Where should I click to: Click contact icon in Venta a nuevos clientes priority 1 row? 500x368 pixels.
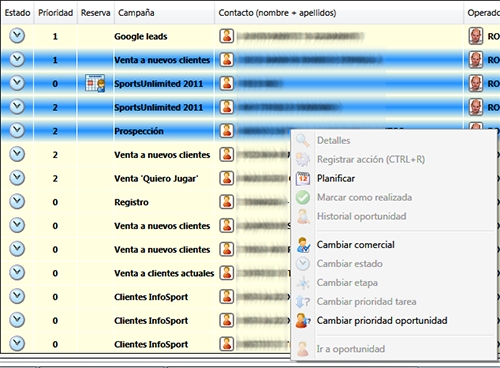pos(227,60)
